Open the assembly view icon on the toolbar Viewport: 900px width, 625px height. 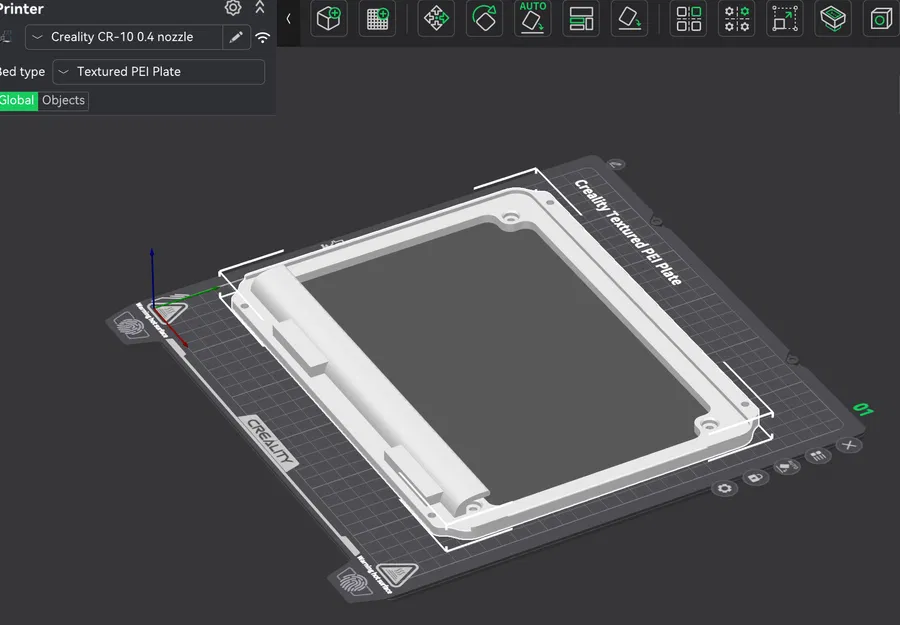[x=833, y=19]
